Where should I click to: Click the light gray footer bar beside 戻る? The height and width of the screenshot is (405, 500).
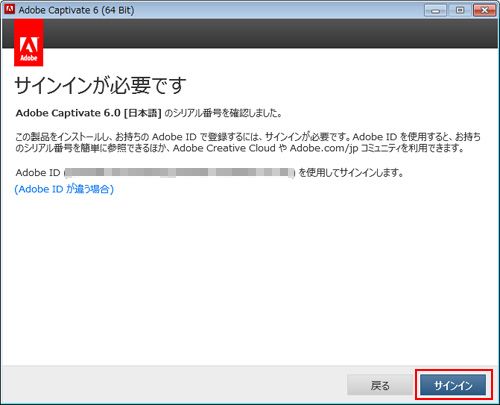coord(173,385)
